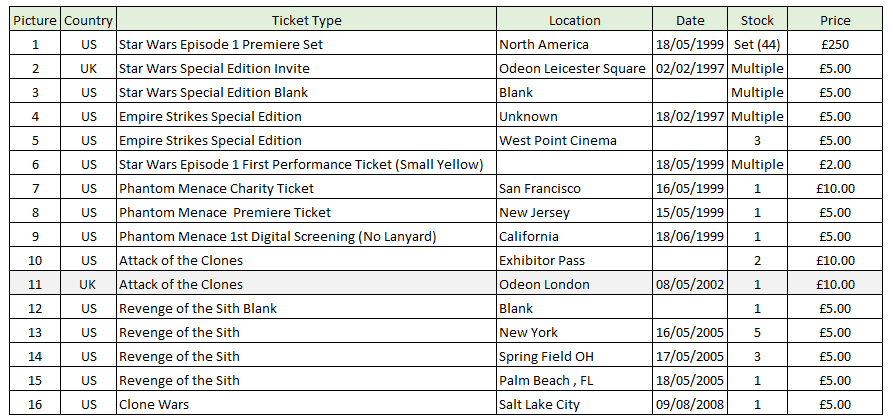Screen dimensions: 893x420
Task: Click the Salt Lake City cell
Action: pos(575,404)
